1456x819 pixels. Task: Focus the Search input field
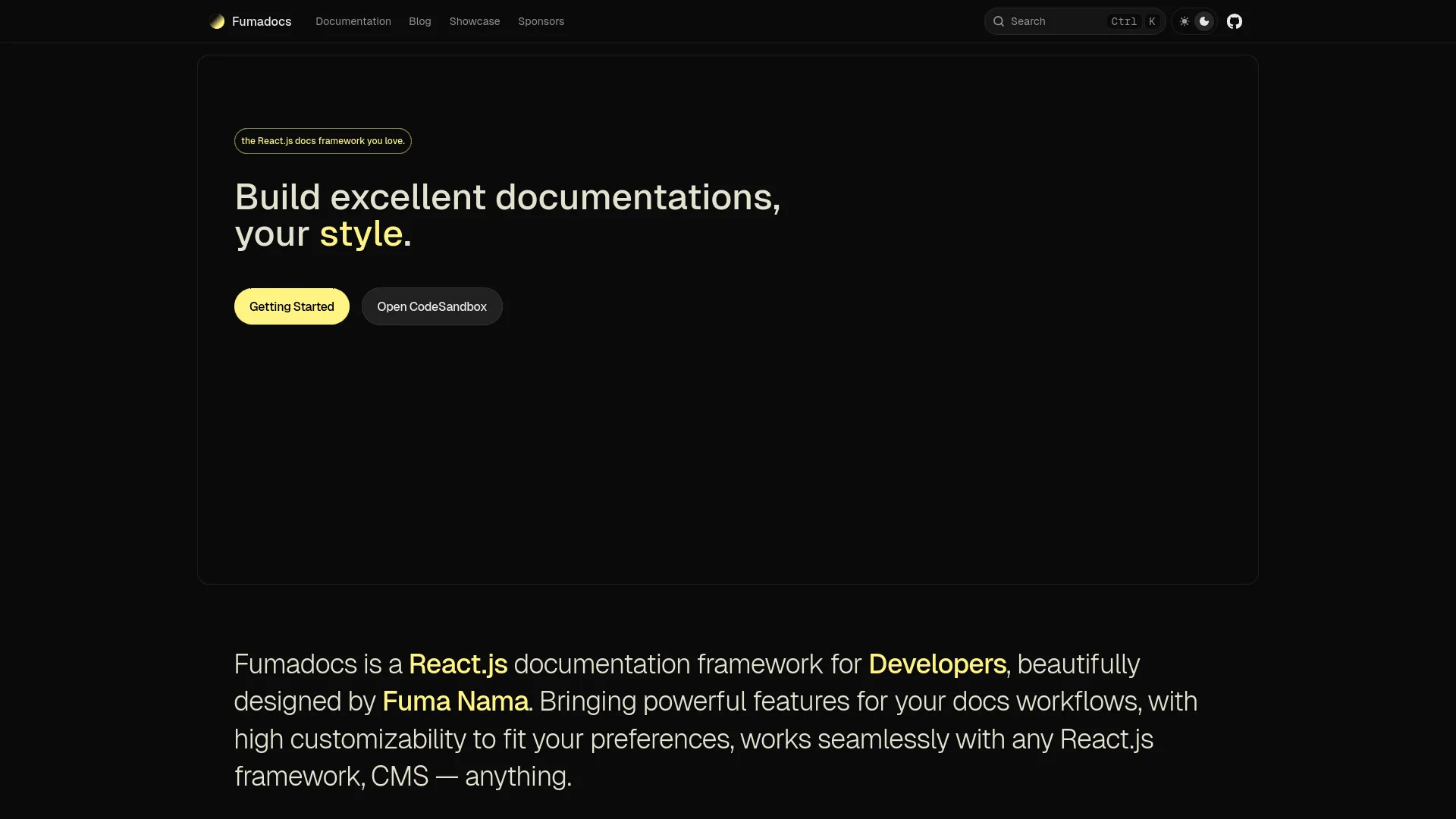[x=1075, y=21]
